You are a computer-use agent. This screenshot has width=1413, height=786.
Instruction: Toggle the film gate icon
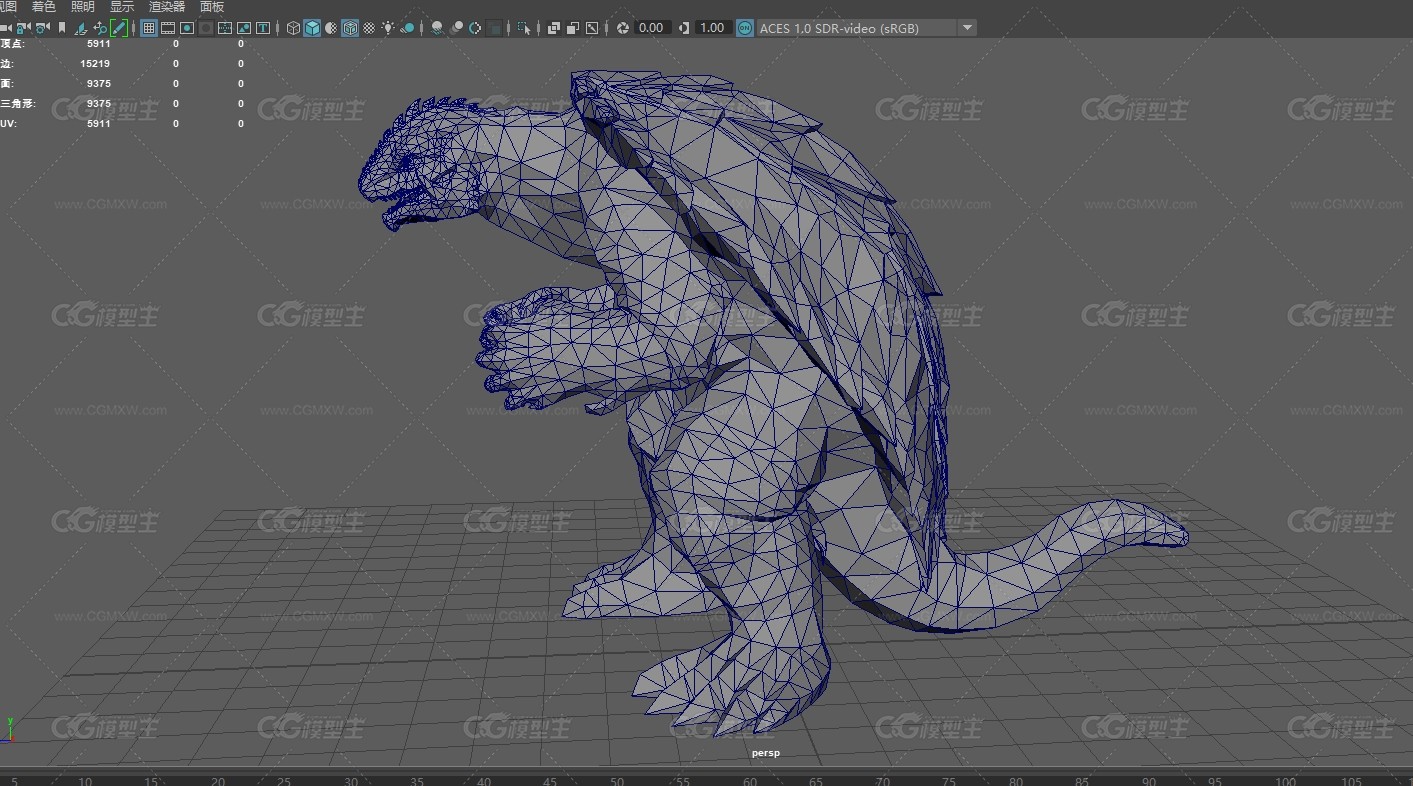(168, 28)
